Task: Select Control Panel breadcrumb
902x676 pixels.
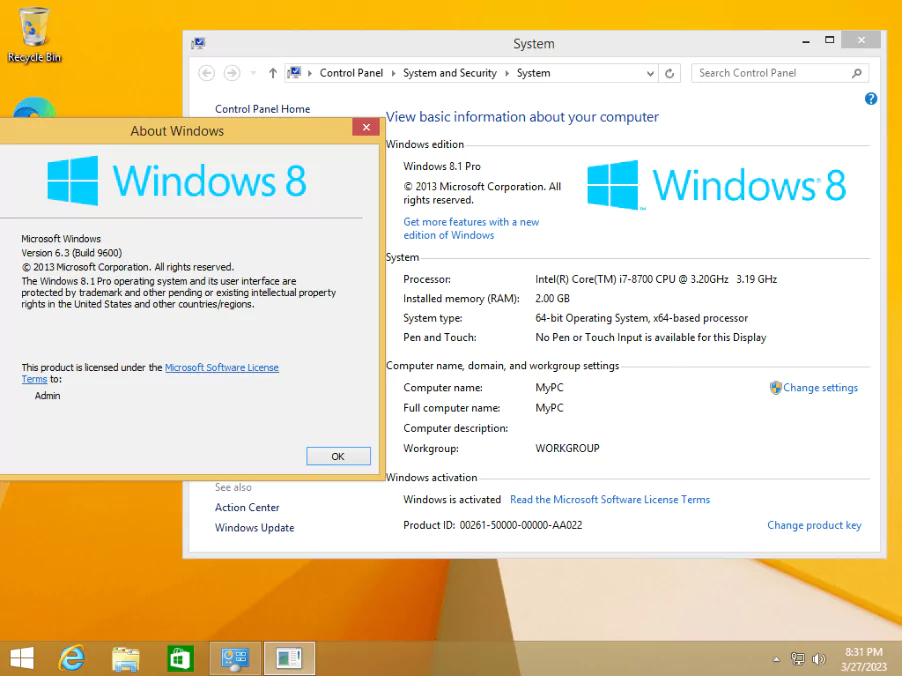Action: point(351,73)
